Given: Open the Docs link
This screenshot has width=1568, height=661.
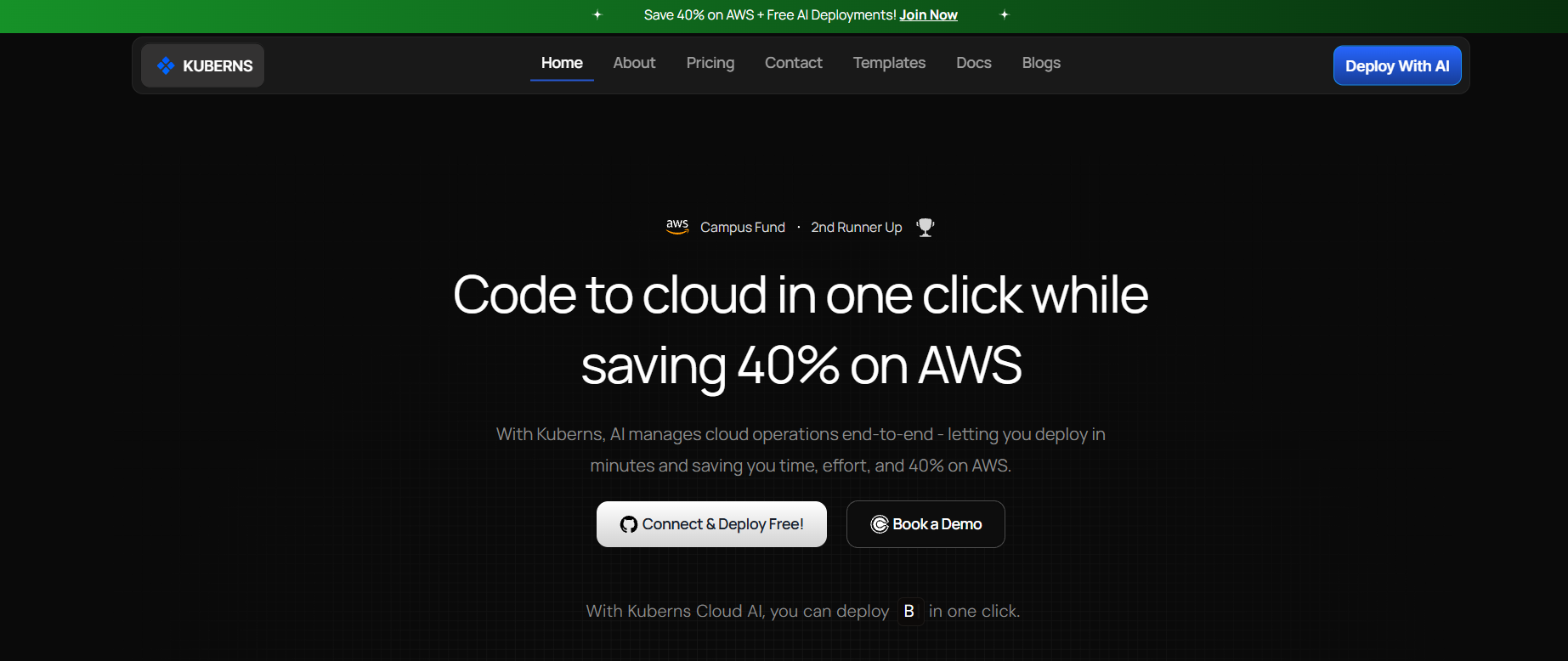Looking at the screenshot, I should tap(974, 63).
